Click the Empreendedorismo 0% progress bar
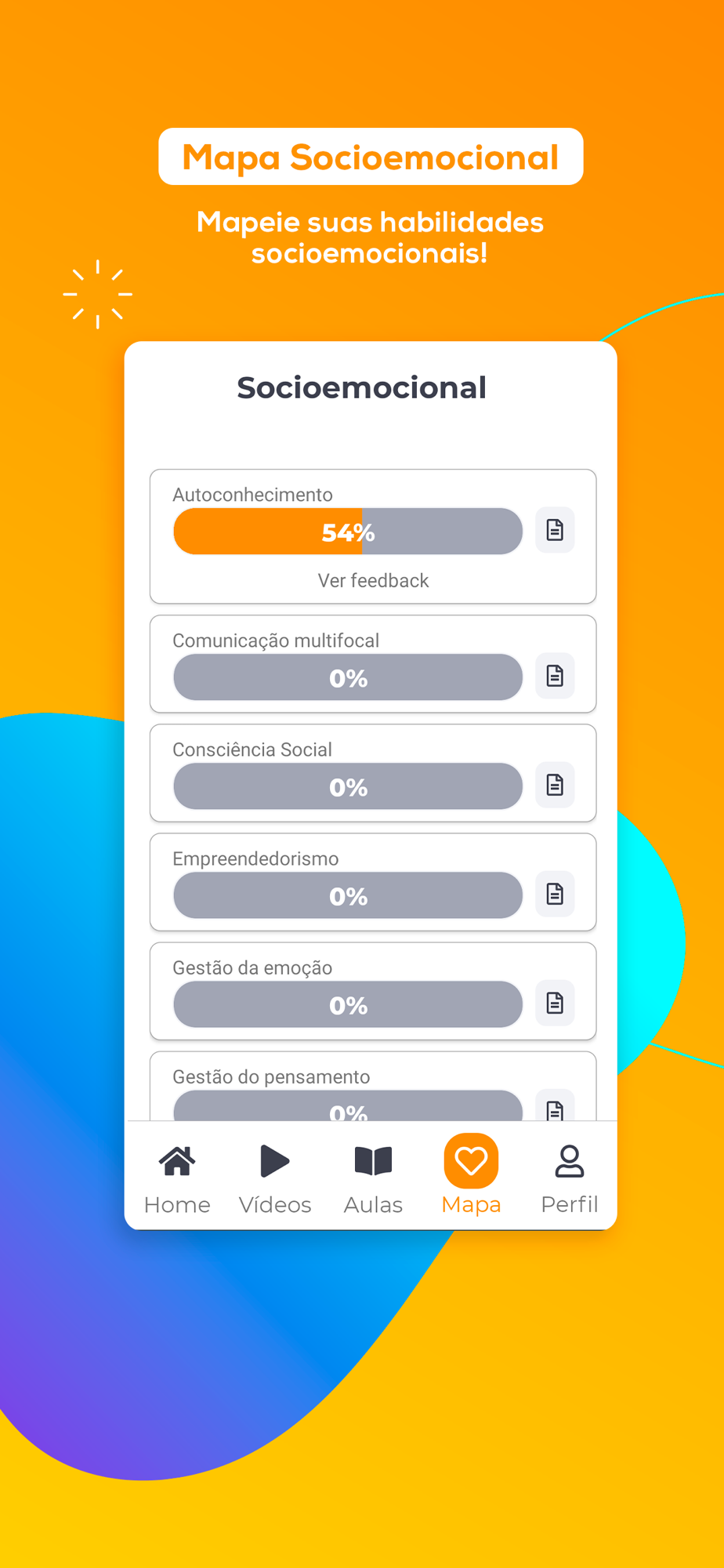 348,895
